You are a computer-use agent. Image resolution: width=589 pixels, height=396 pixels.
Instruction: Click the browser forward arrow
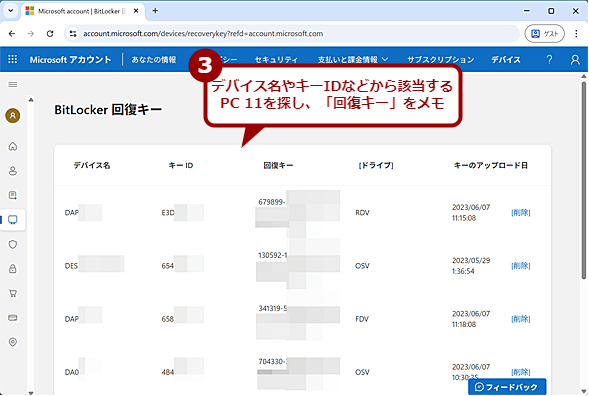[31, 34]
